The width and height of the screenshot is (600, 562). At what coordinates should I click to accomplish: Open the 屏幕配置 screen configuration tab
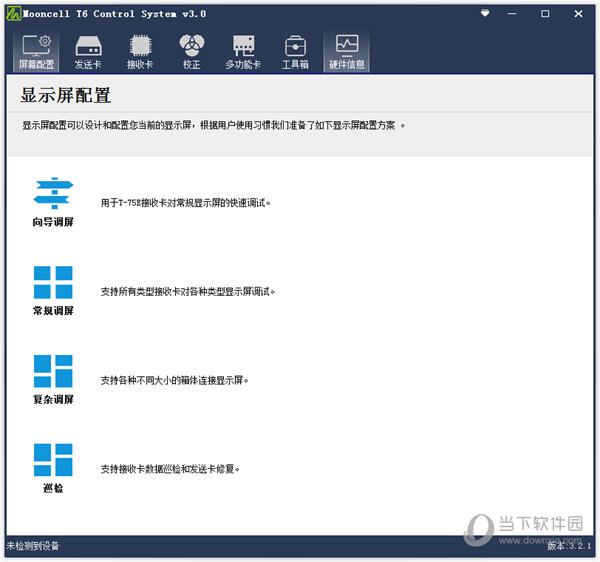[x=36, y=52]
